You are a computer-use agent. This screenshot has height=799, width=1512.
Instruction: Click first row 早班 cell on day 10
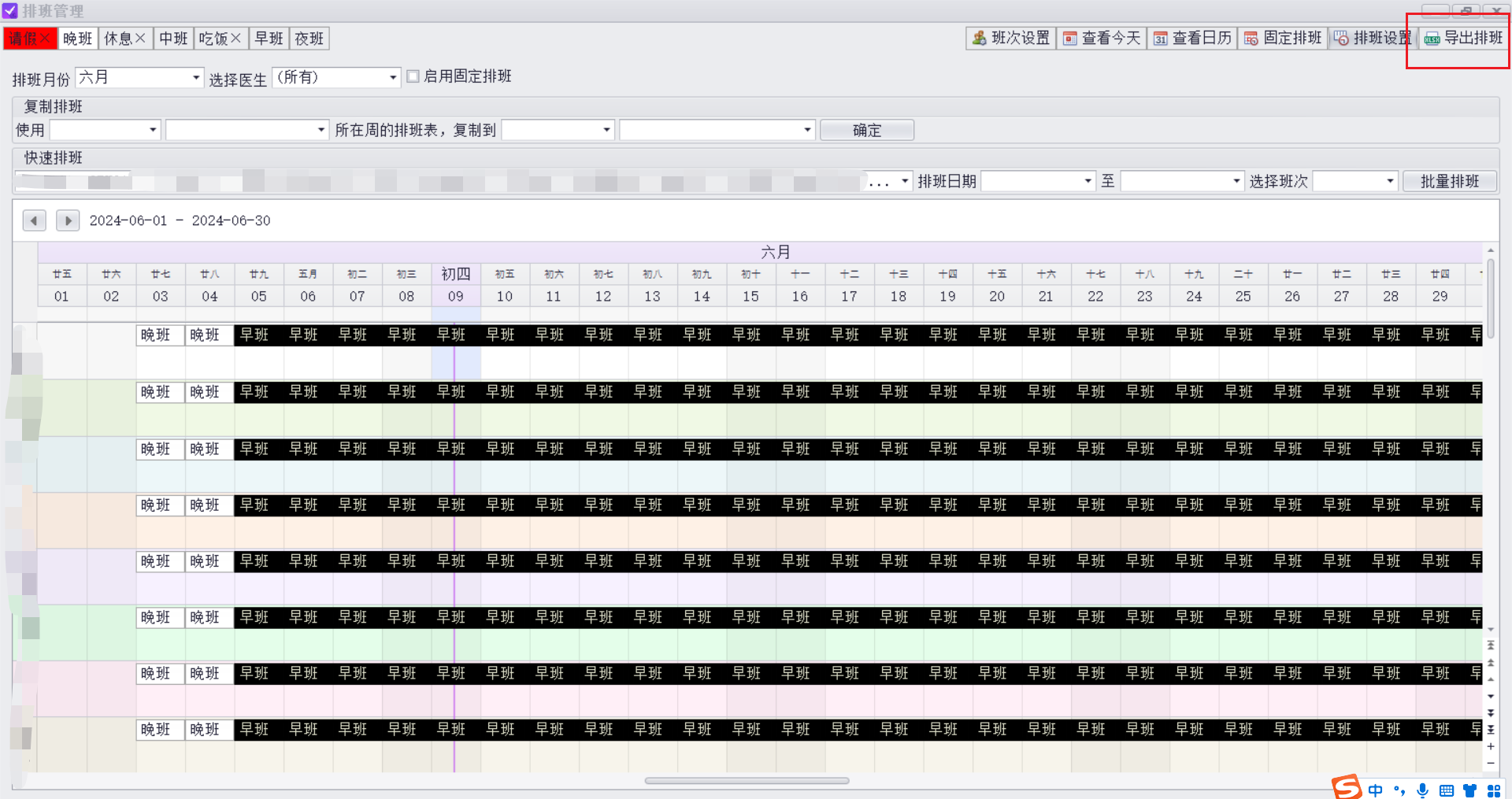(505, 335)
